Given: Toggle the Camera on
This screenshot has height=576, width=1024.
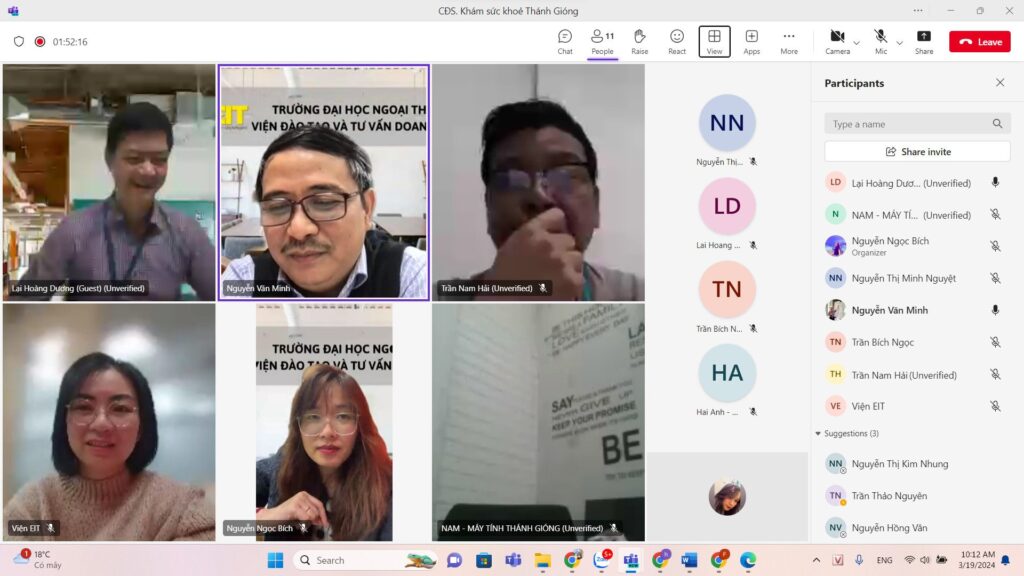Looking at the screenshot, I should 837,41.
